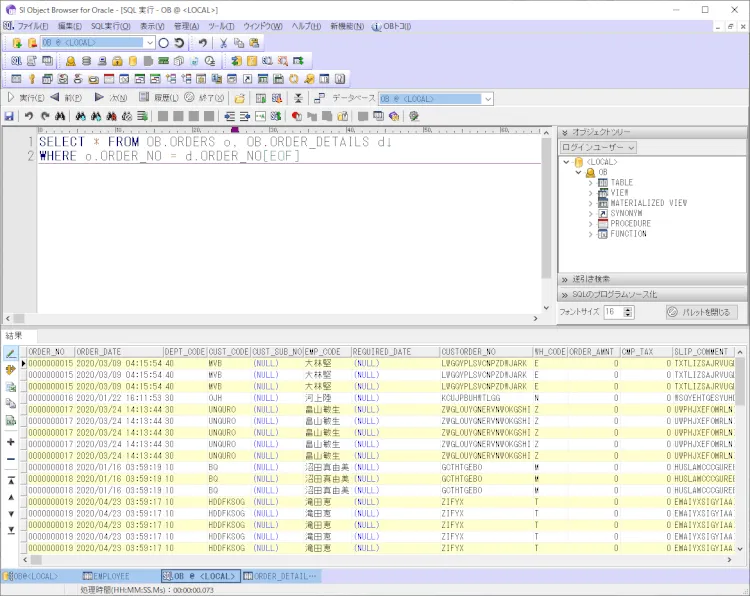Switch to the EMPLOYEE window tab
The height and width of the screenshot is (596, 750).
105,577
